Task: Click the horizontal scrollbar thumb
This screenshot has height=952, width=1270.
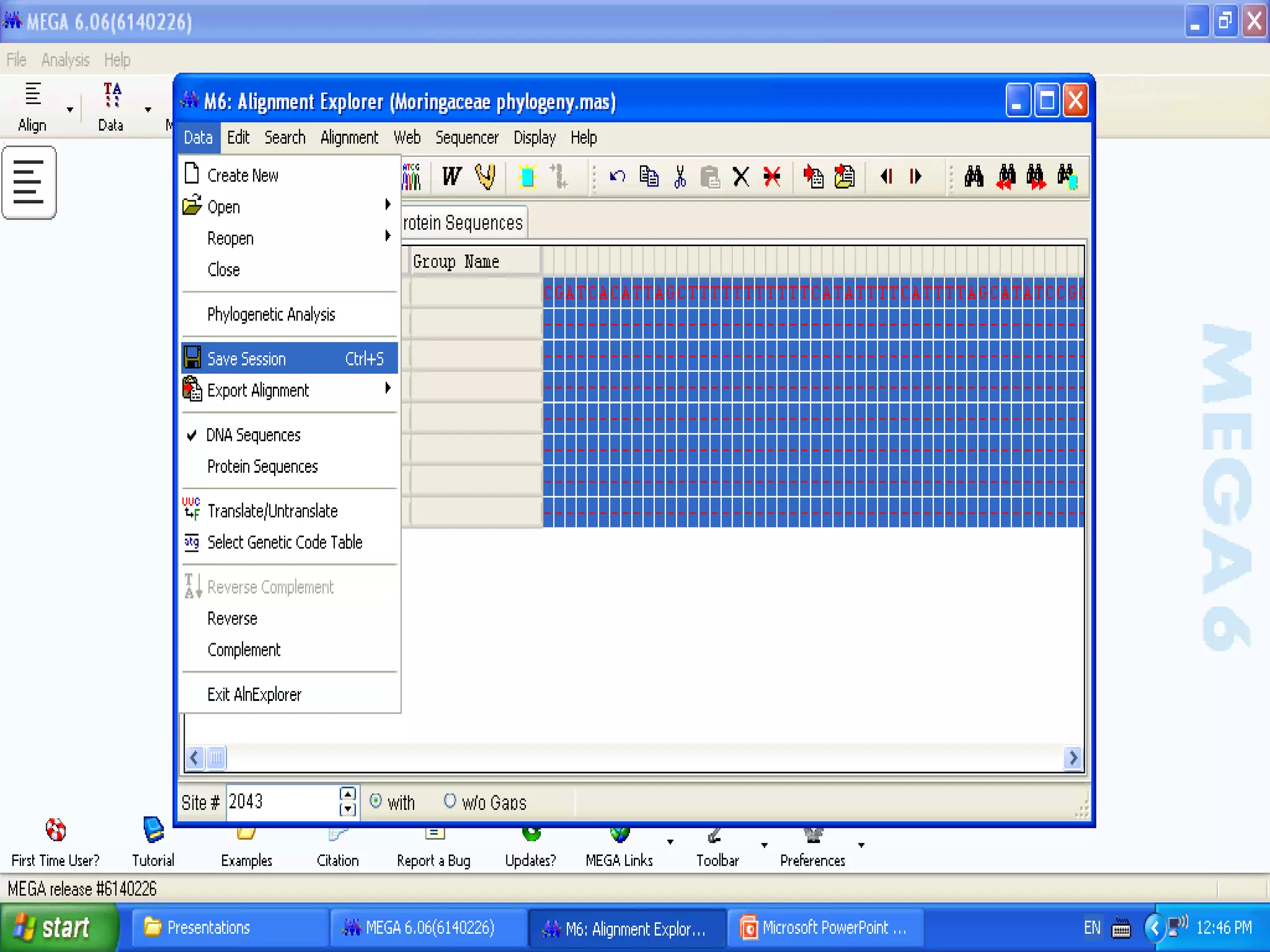Action: coord(216,757)
